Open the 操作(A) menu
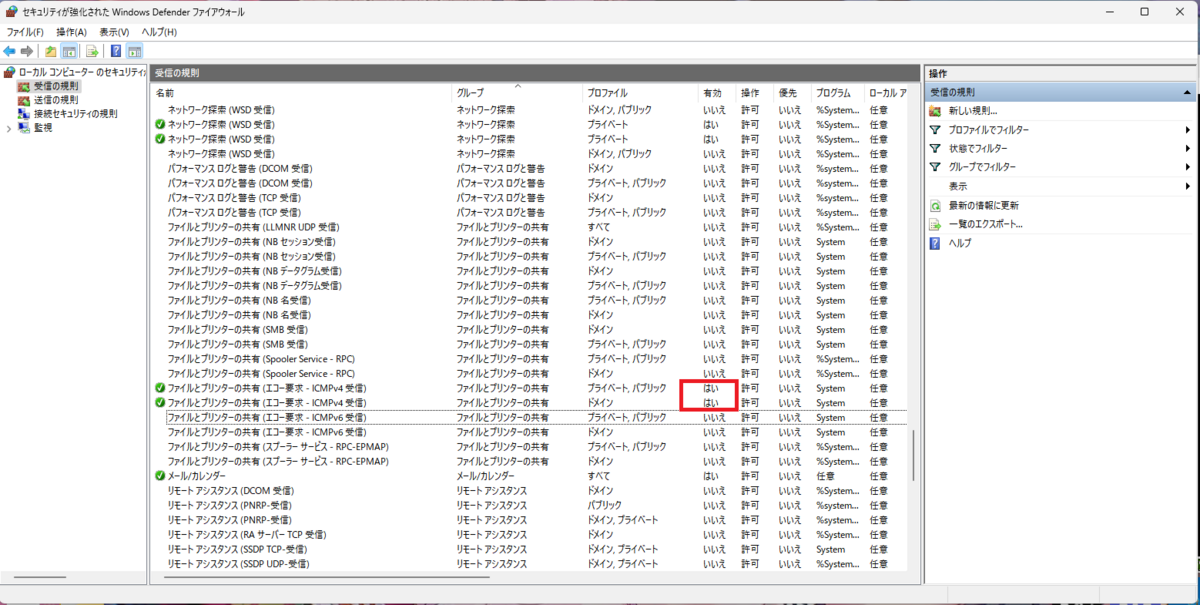This screenshot has height=605, width=1200. (x=71, y=32)
